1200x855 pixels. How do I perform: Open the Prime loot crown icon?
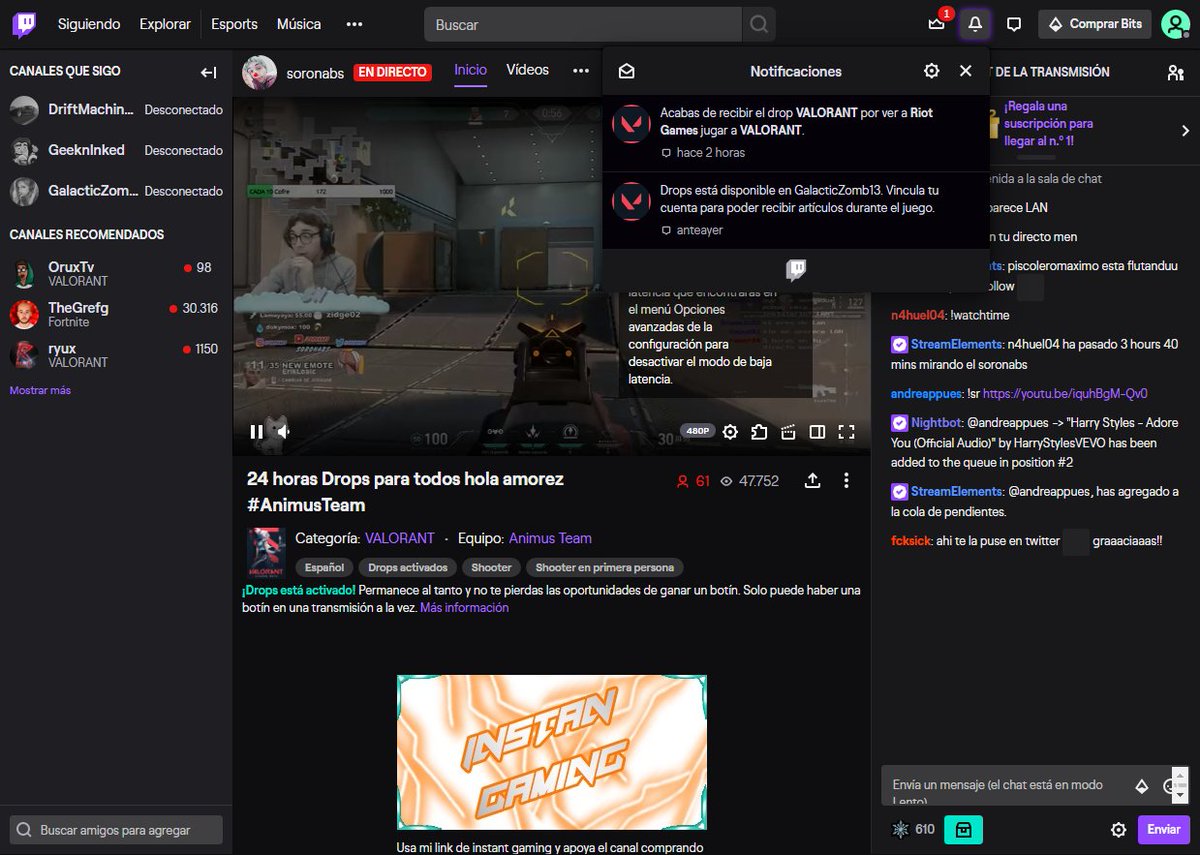tap(936, 24)
